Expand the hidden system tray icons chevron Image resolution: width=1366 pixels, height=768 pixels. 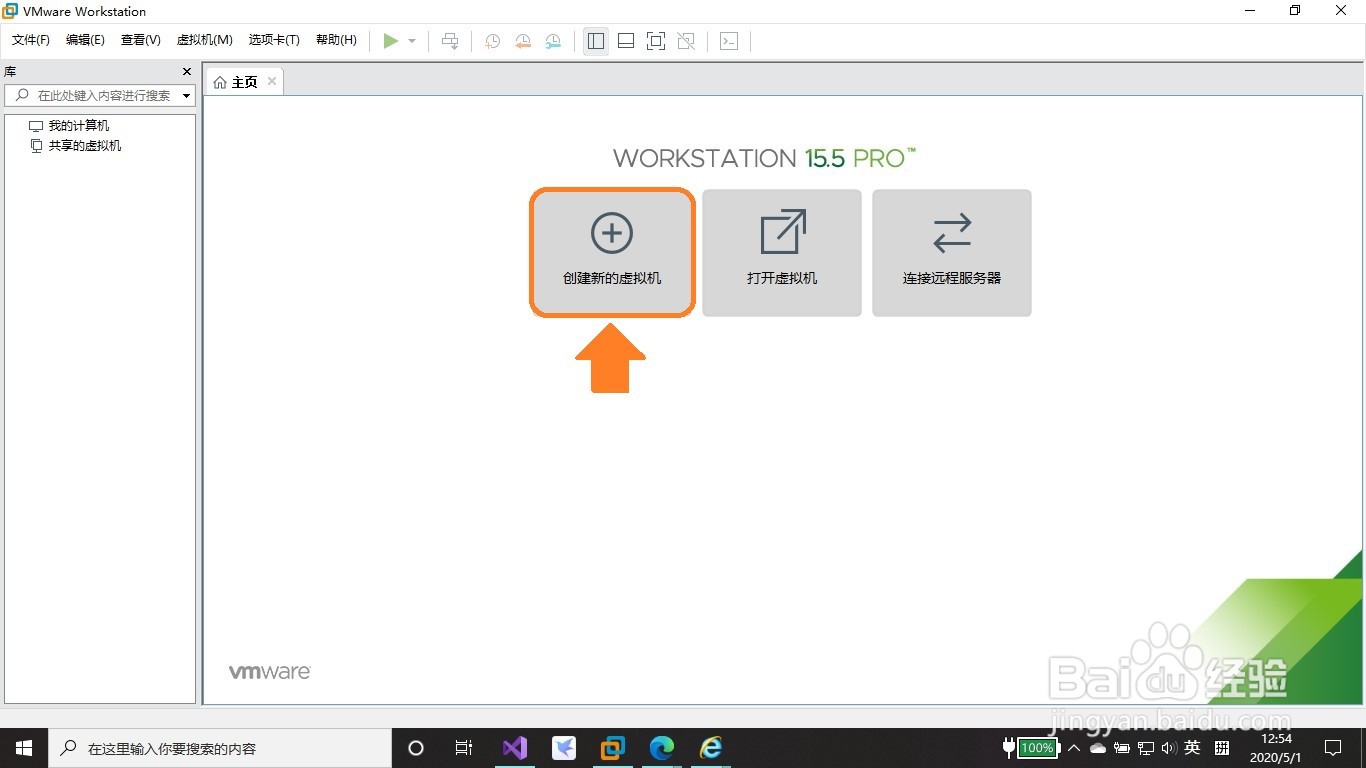coord(1074,748)
